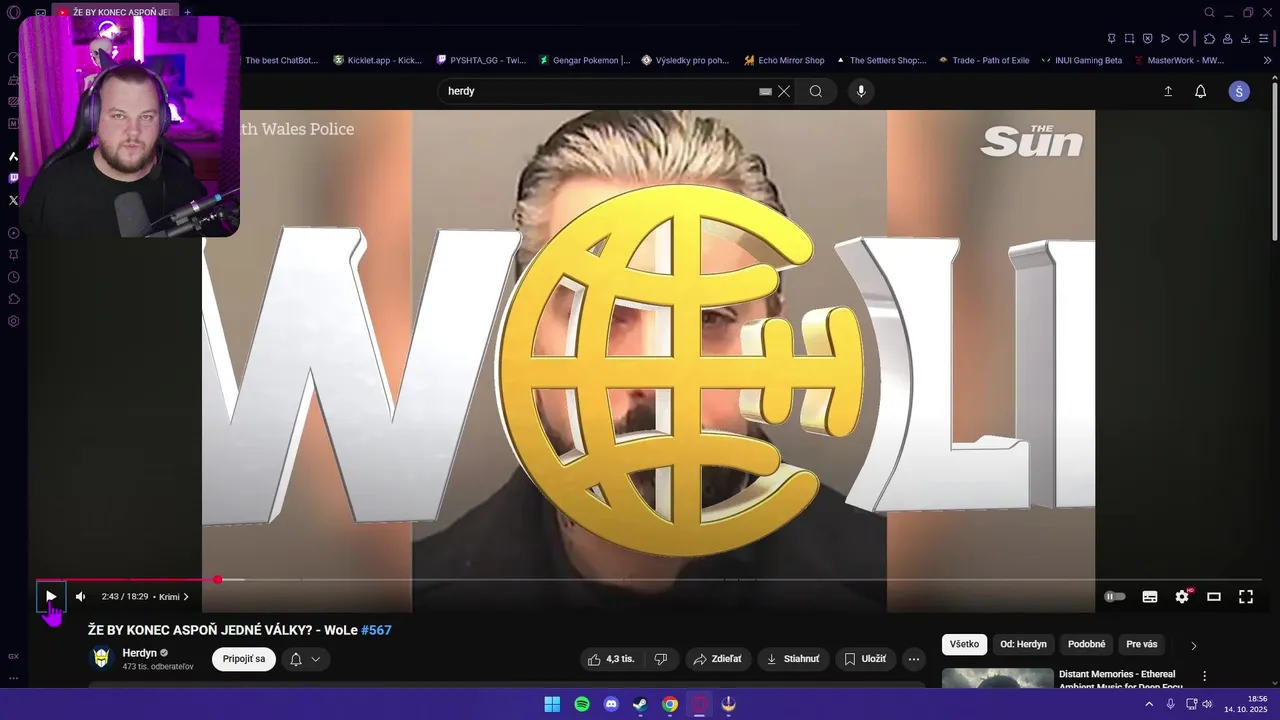Open YouTube notifications bell
The height and width of the screenshot is (720, 1280).
coord(1201,91)
